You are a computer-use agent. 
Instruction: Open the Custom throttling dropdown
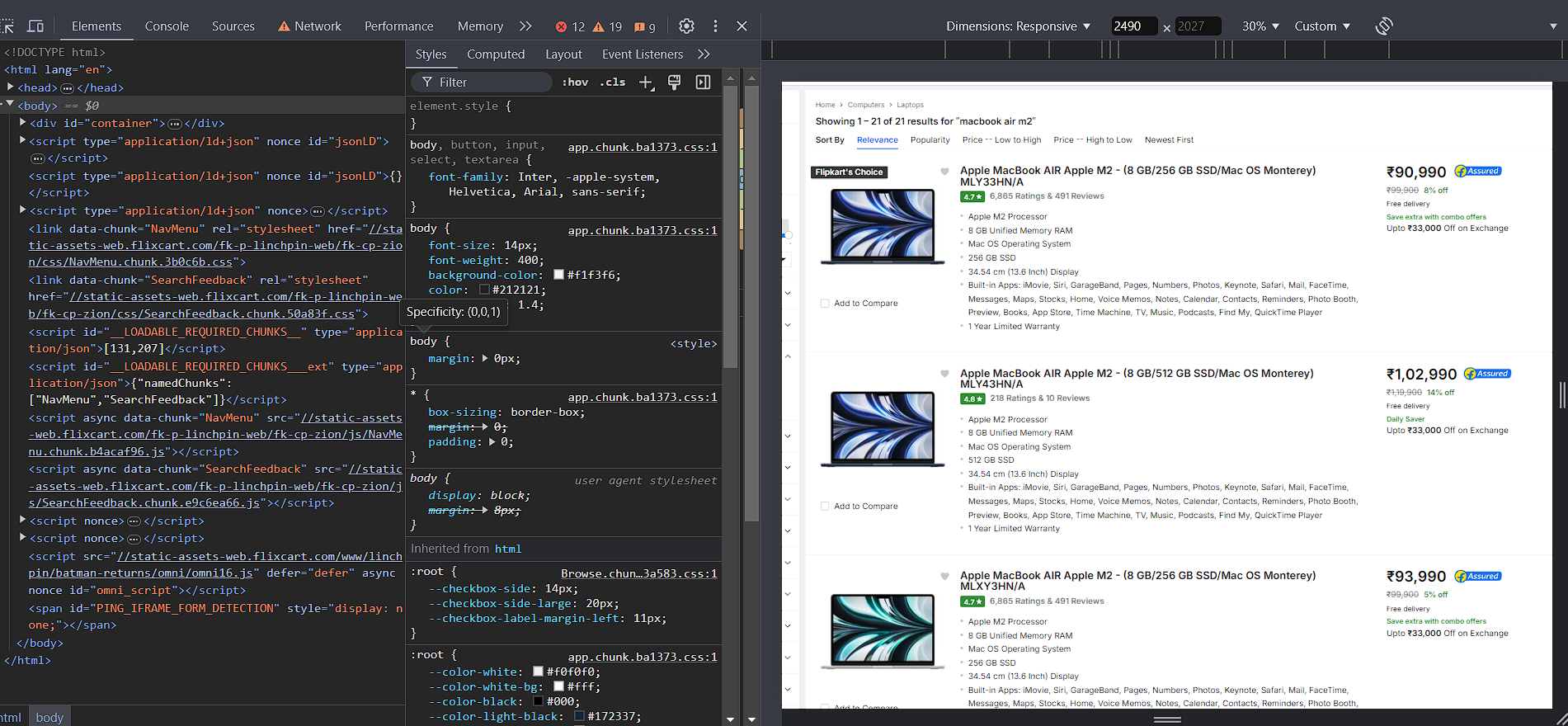click(x=1322, y=26)
